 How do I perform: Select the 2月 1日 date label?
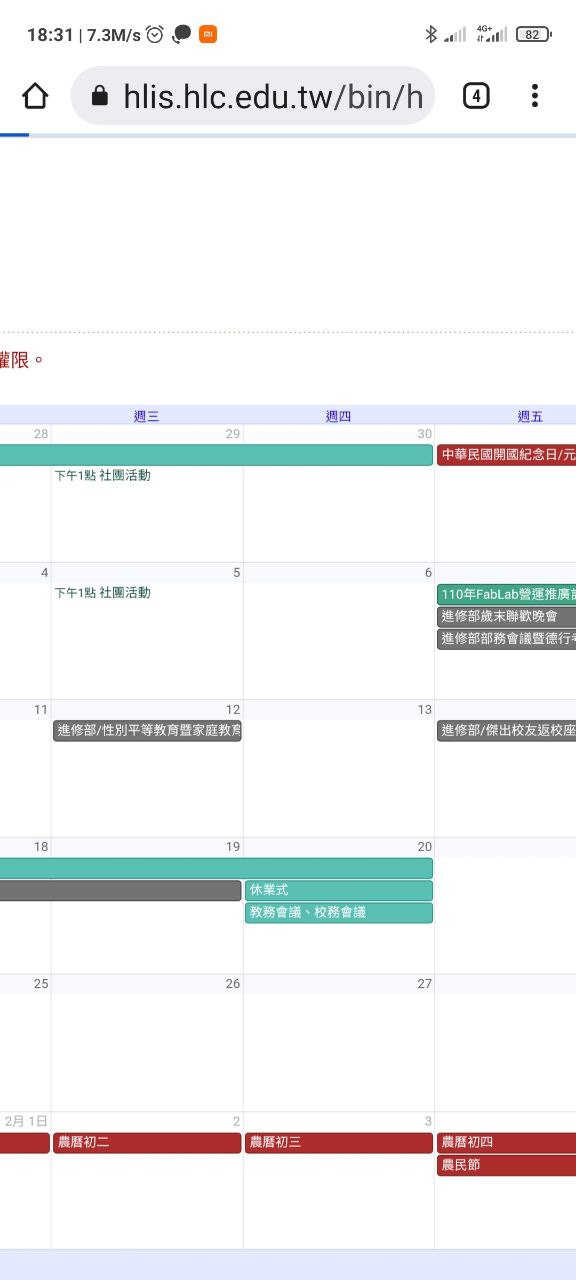pyautogui.click(x=26, y=1121)
